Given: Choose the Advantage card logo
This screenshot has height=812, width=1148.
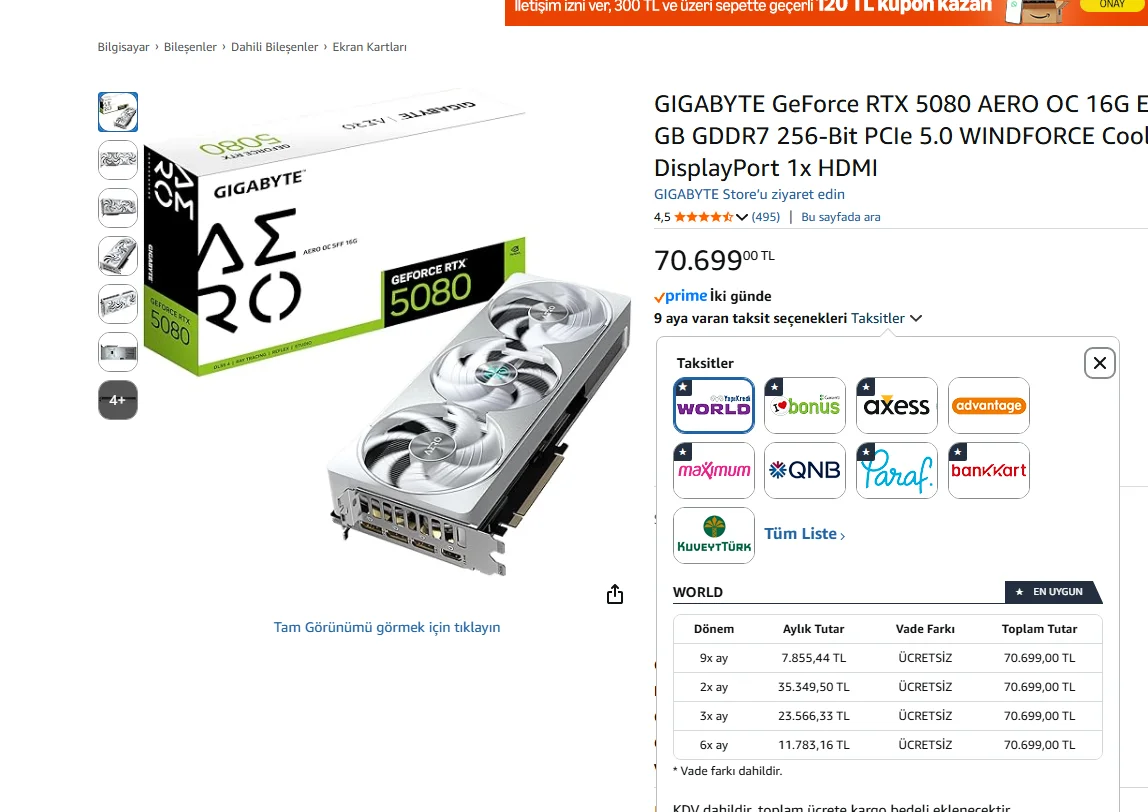Looking at the screenshot, I should pyautogui.click(x=988, y=406).
